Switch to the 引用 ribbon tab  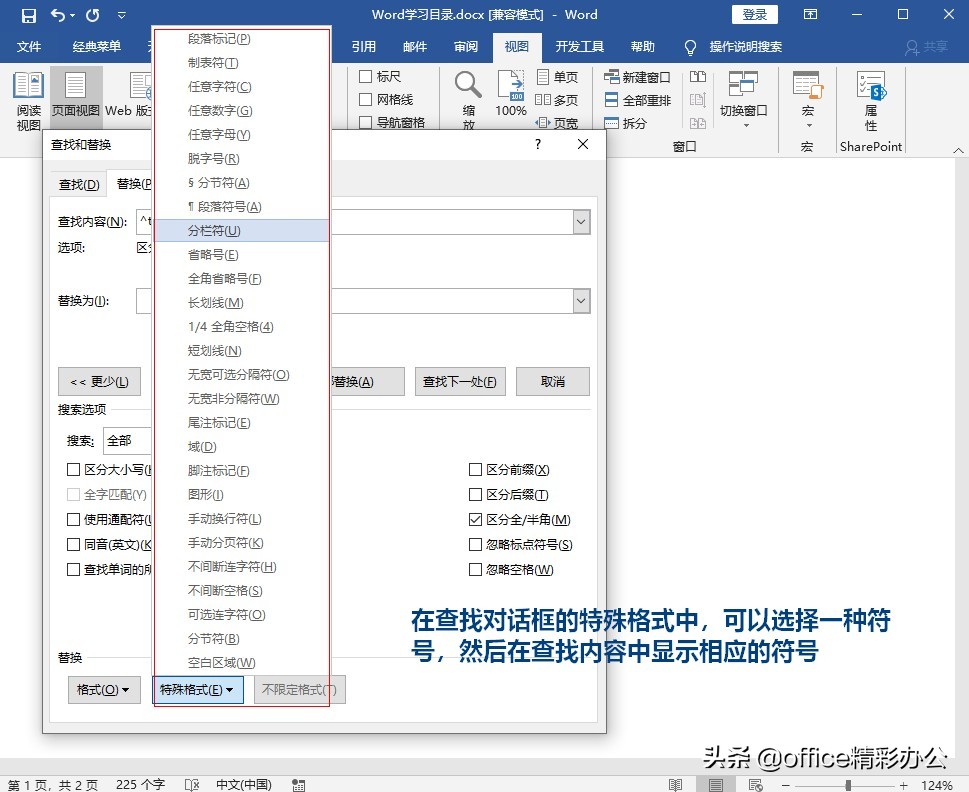[363, 46]
